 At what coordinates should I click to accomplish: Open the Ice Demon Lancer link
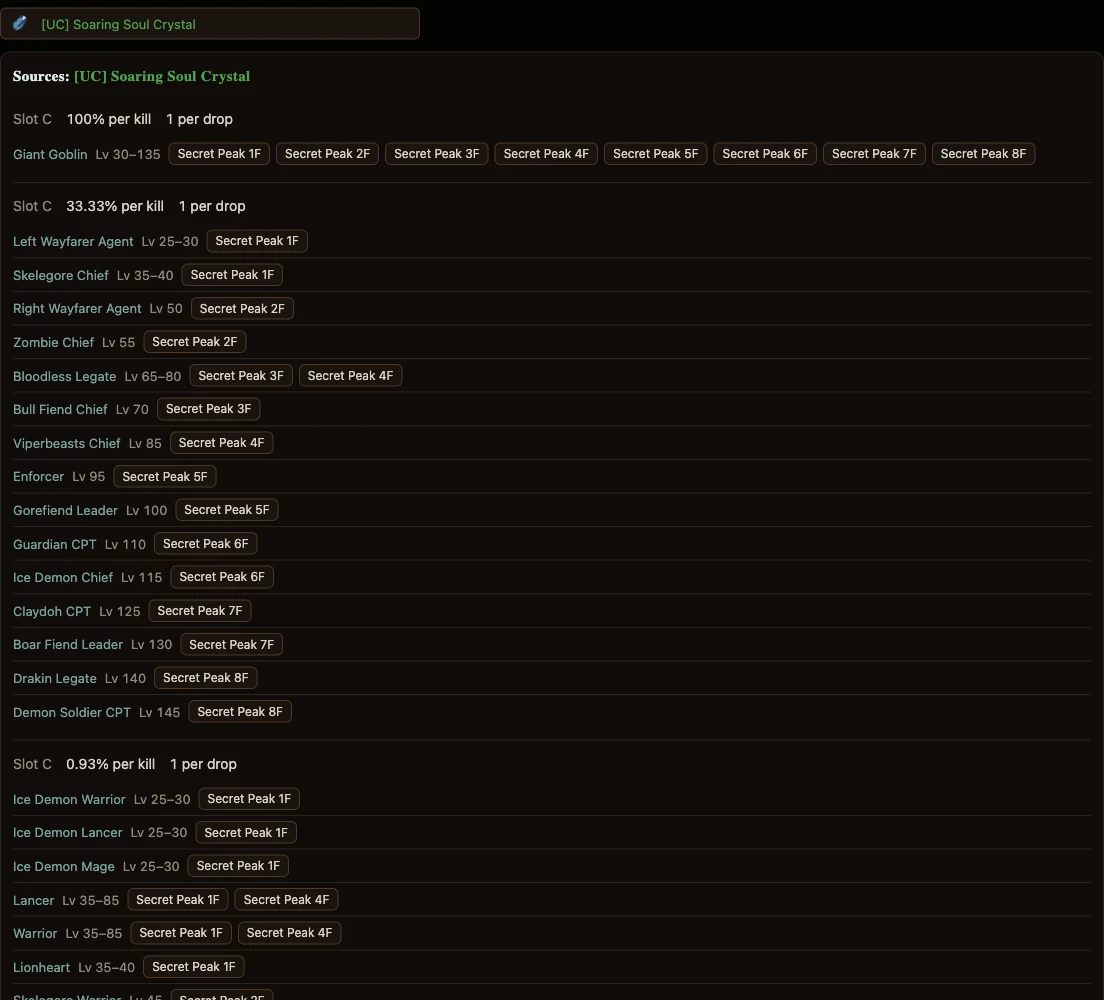(68, 832)
